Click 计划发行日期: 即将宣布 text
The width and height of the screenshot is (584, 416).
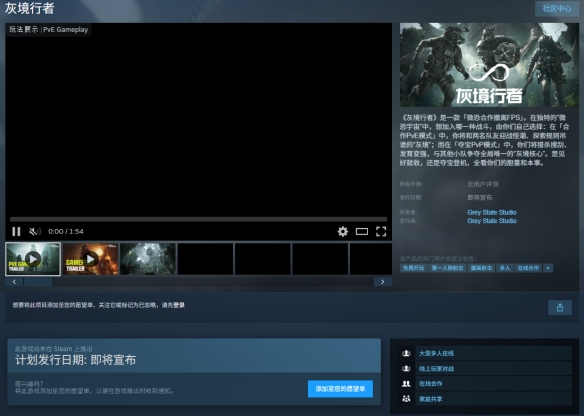click(76, 360)
